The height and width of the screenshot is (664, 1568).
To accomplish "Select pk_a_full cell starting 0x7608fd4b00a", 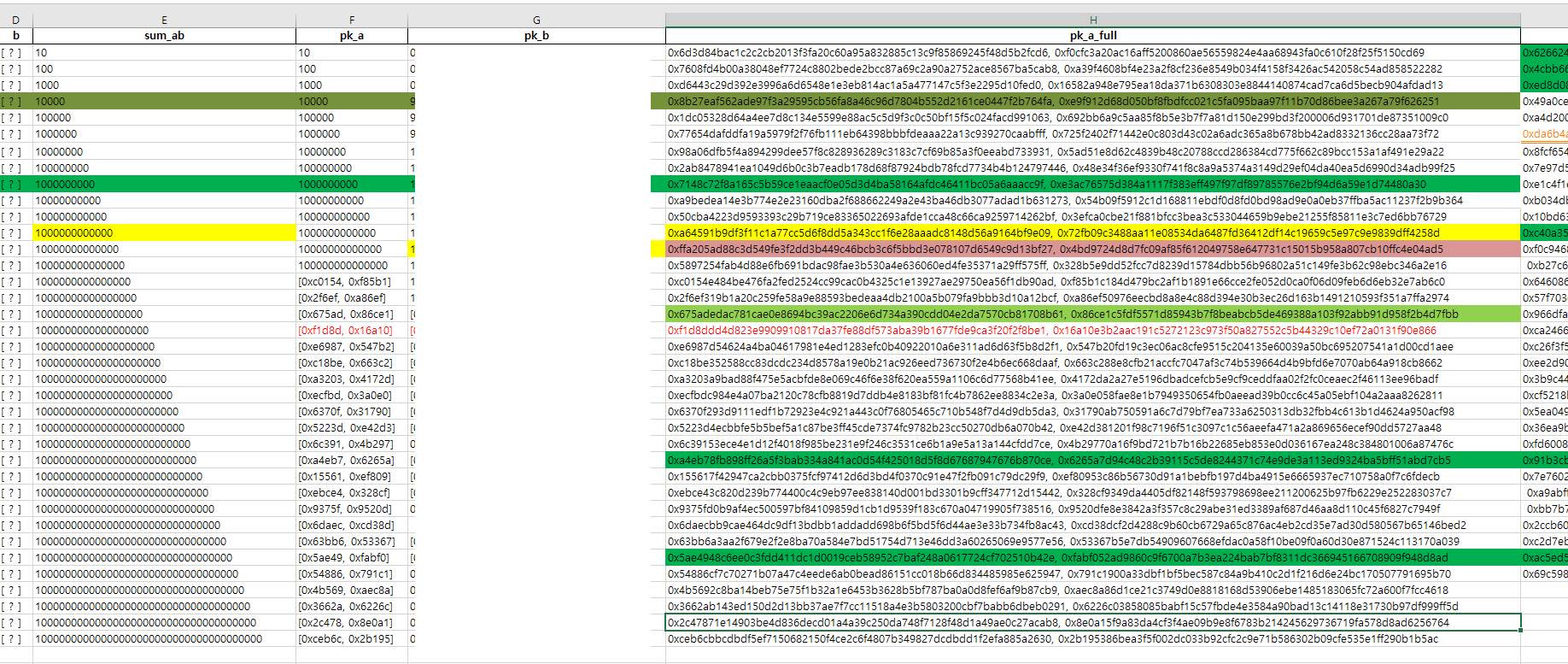I will pyautogui.click(x=1093, y=69).
